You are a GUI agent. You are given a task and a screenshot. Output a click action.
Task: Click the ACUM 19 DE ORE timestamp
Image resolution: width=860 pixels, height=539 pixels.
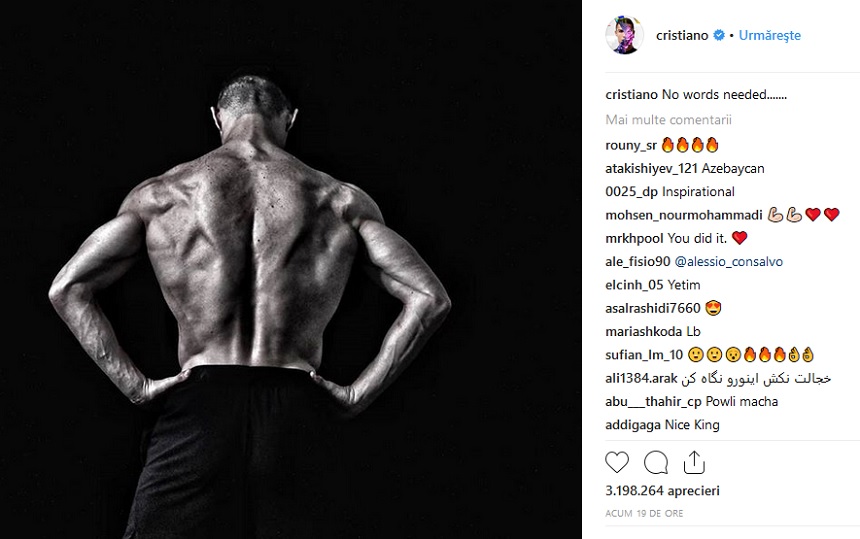pos(644,513)
